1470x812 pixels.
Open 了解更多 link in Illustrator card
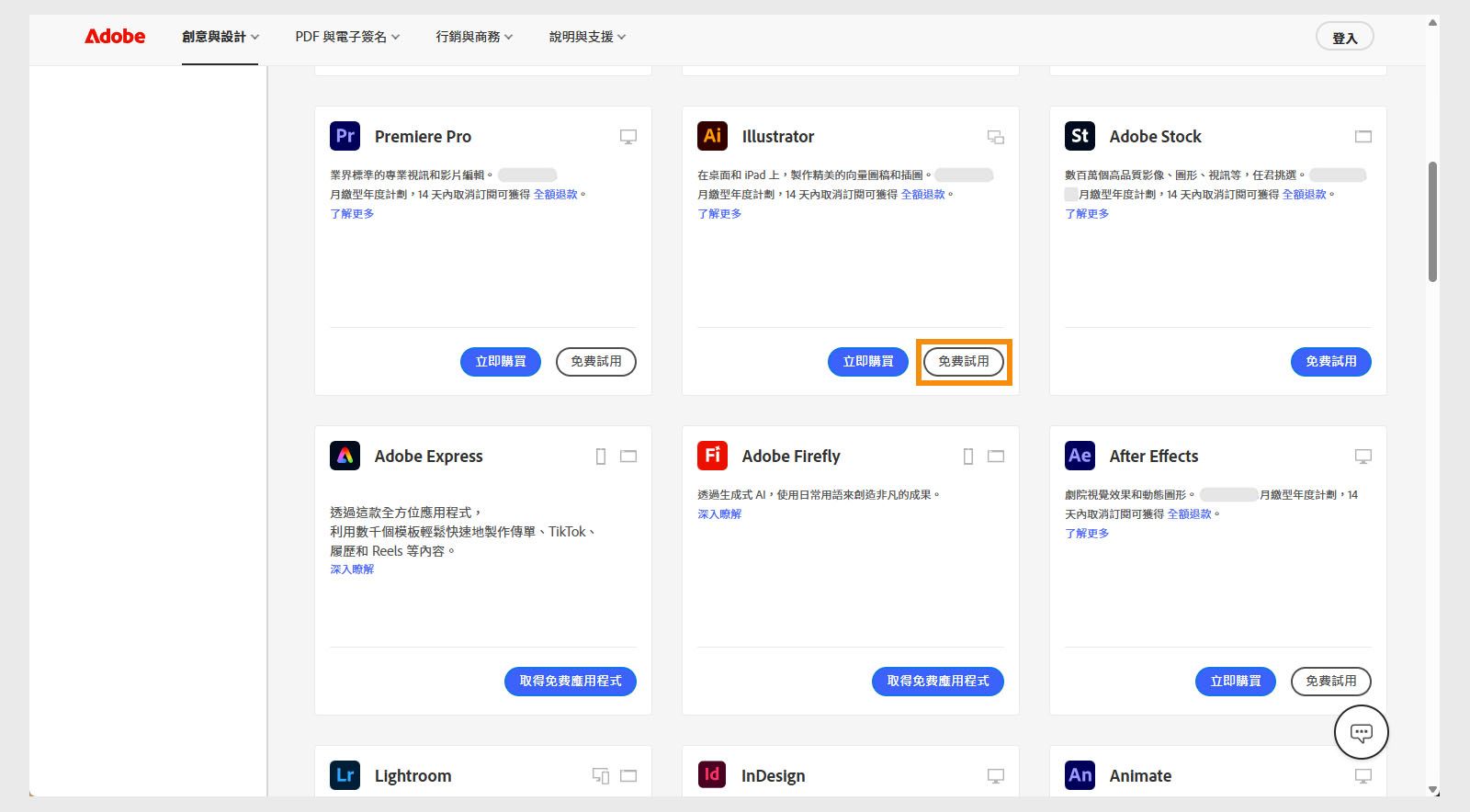tap(719, 214)
